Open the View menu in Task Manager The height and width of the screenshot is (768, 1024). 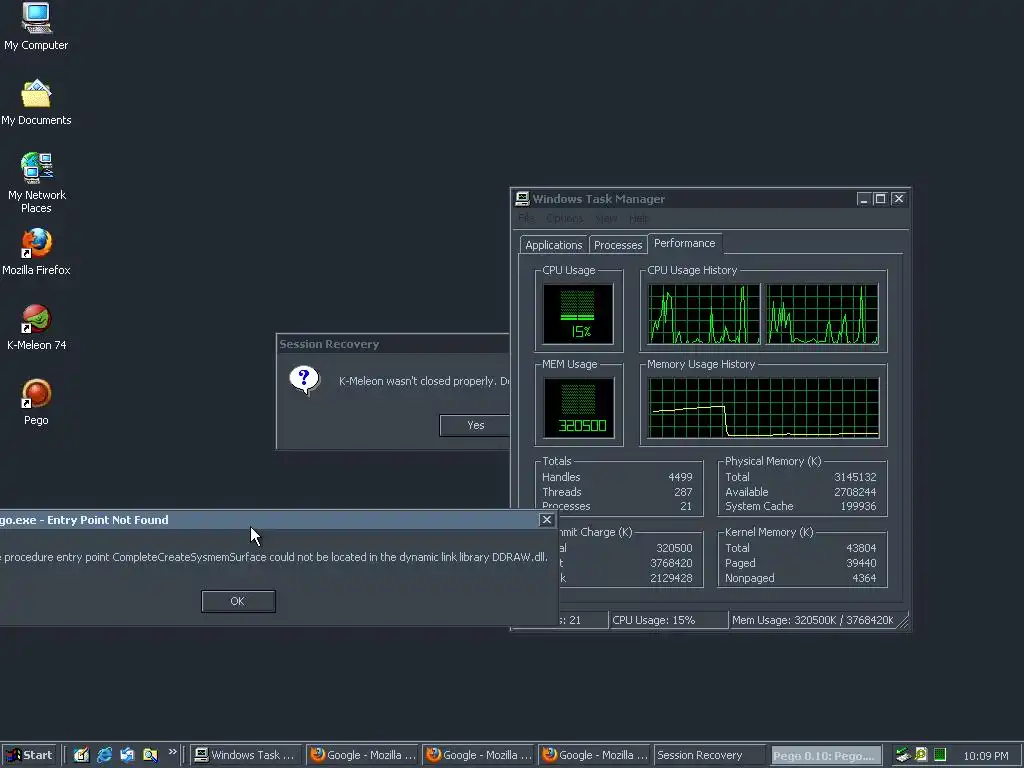click(606, 218)
